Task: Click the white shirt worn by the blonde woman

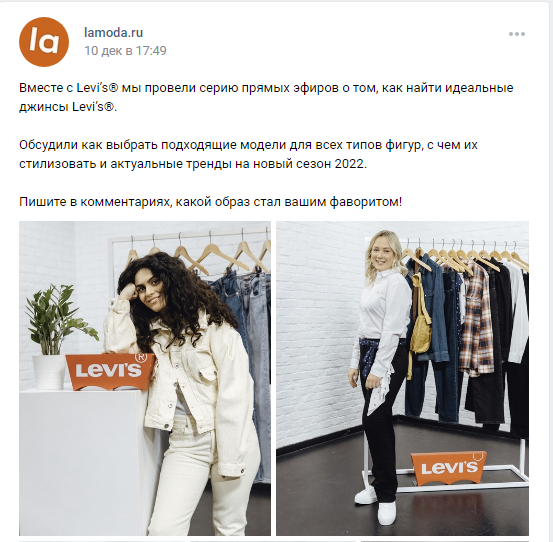Action: (383, 317)
